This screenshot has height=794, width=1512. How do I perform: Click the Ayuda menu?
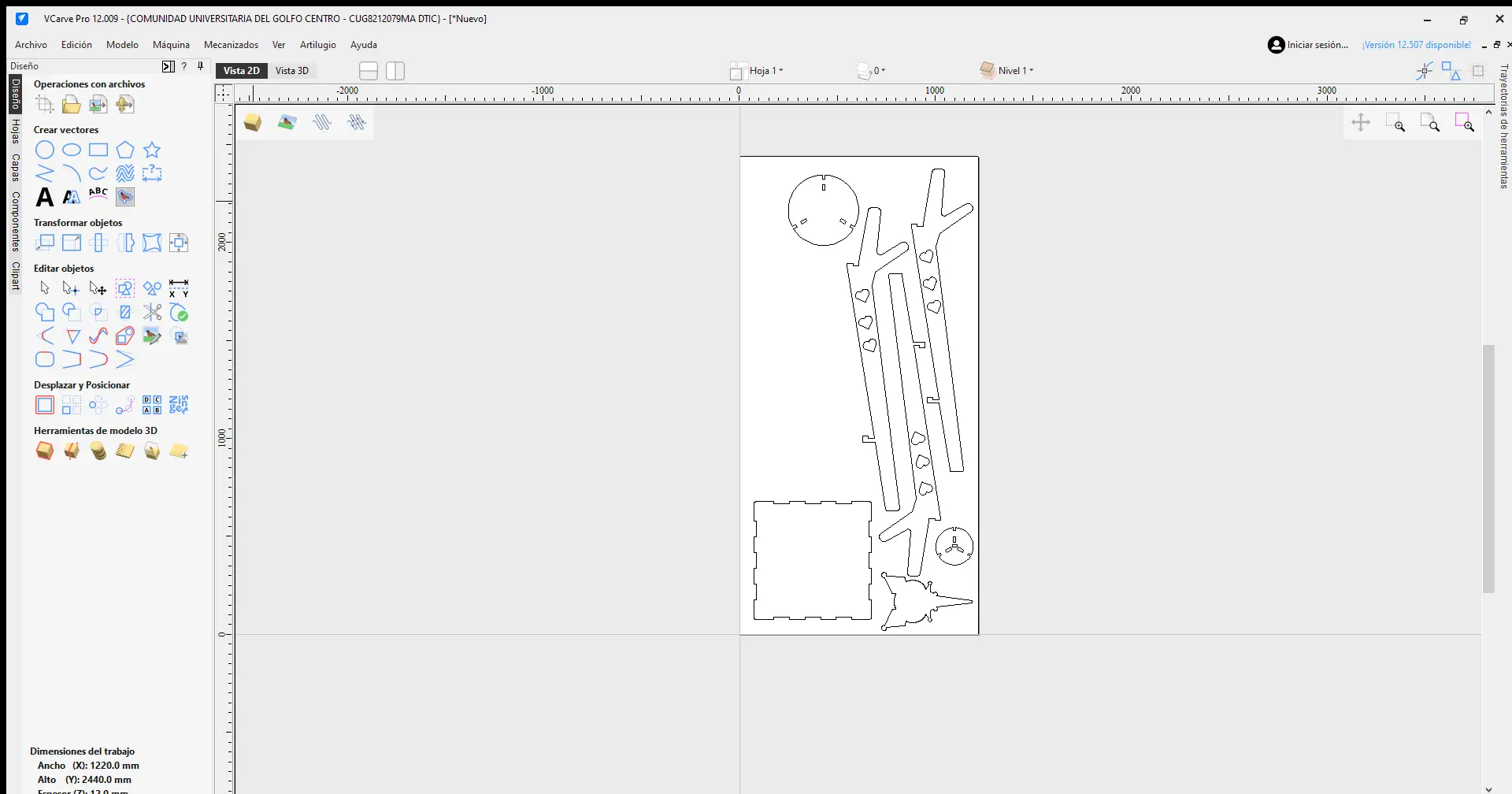(364, 45)
